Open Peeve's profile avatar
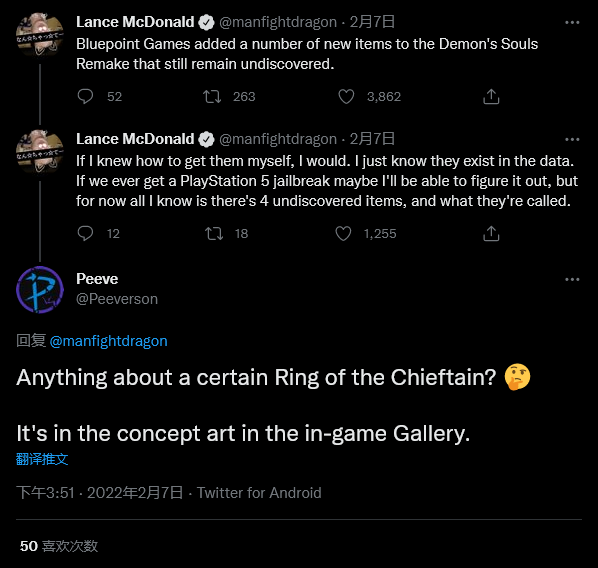Screen dimensions: 598x568 point(40,290)
